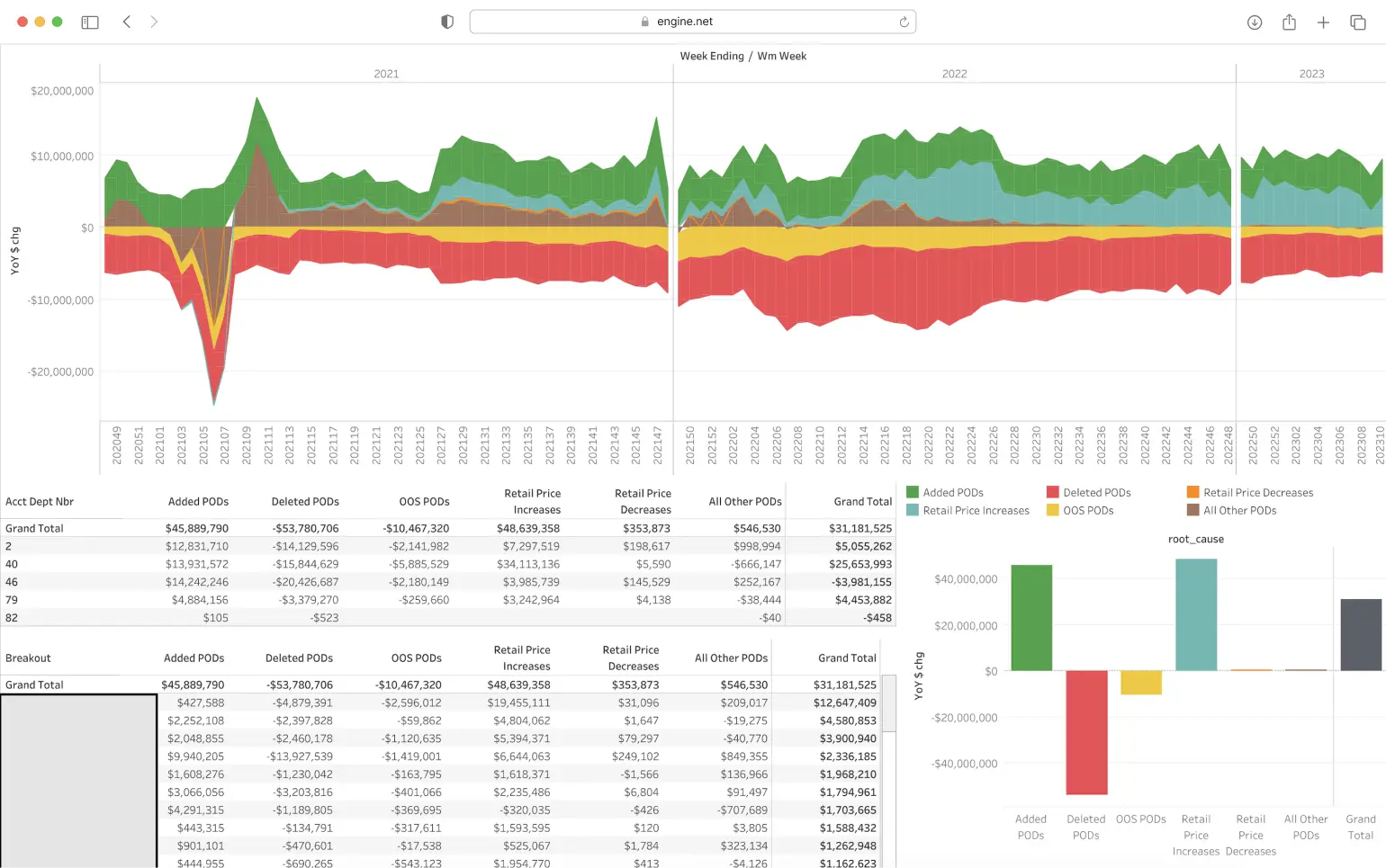Click the back navigation arrow

pyautogui.click(x=127, y=22)
